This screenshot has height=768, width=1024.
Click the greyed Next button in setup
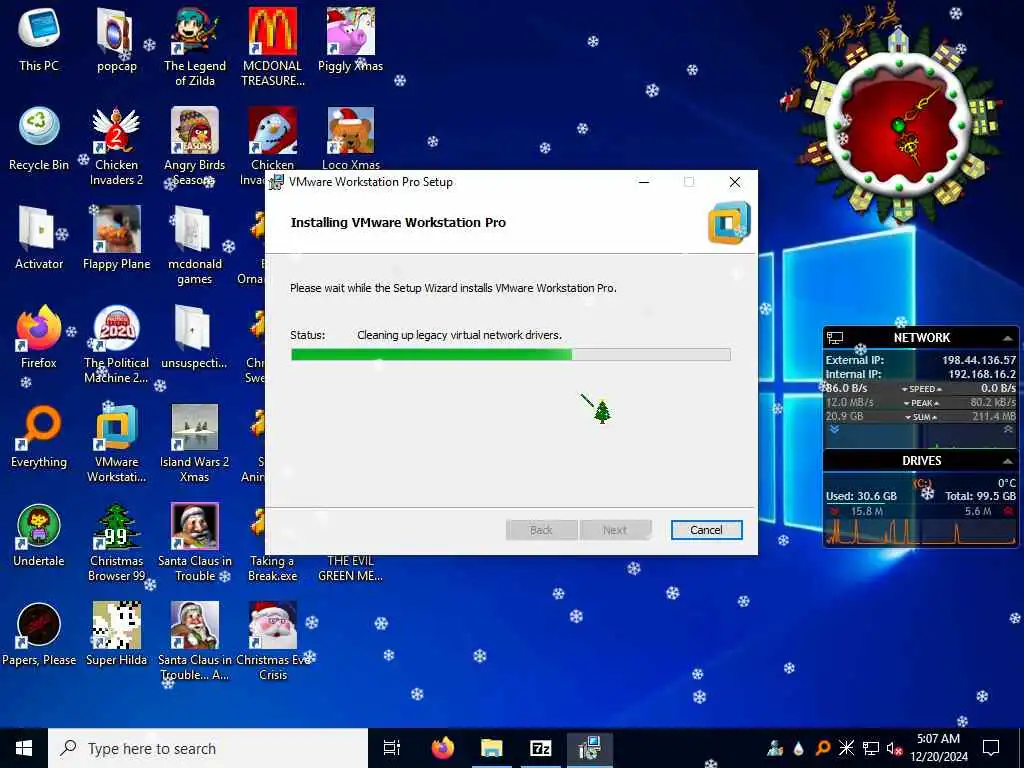(x=615, y=530)
